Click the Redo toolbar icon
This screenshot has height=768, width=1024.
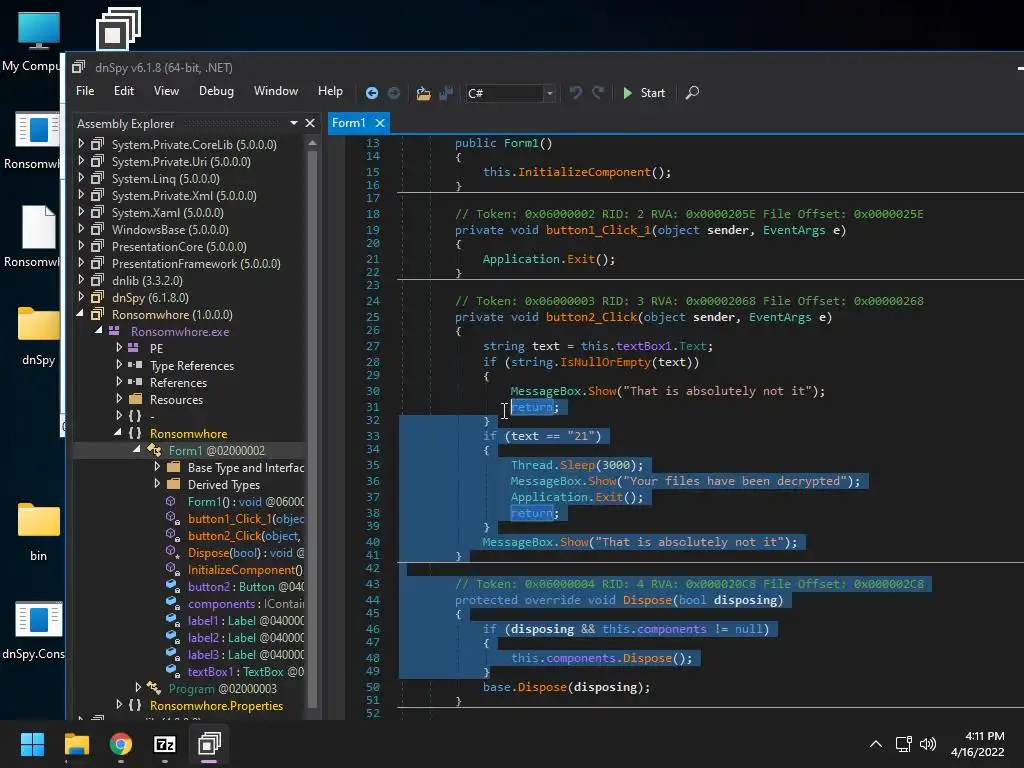click(x=598, y=93)
